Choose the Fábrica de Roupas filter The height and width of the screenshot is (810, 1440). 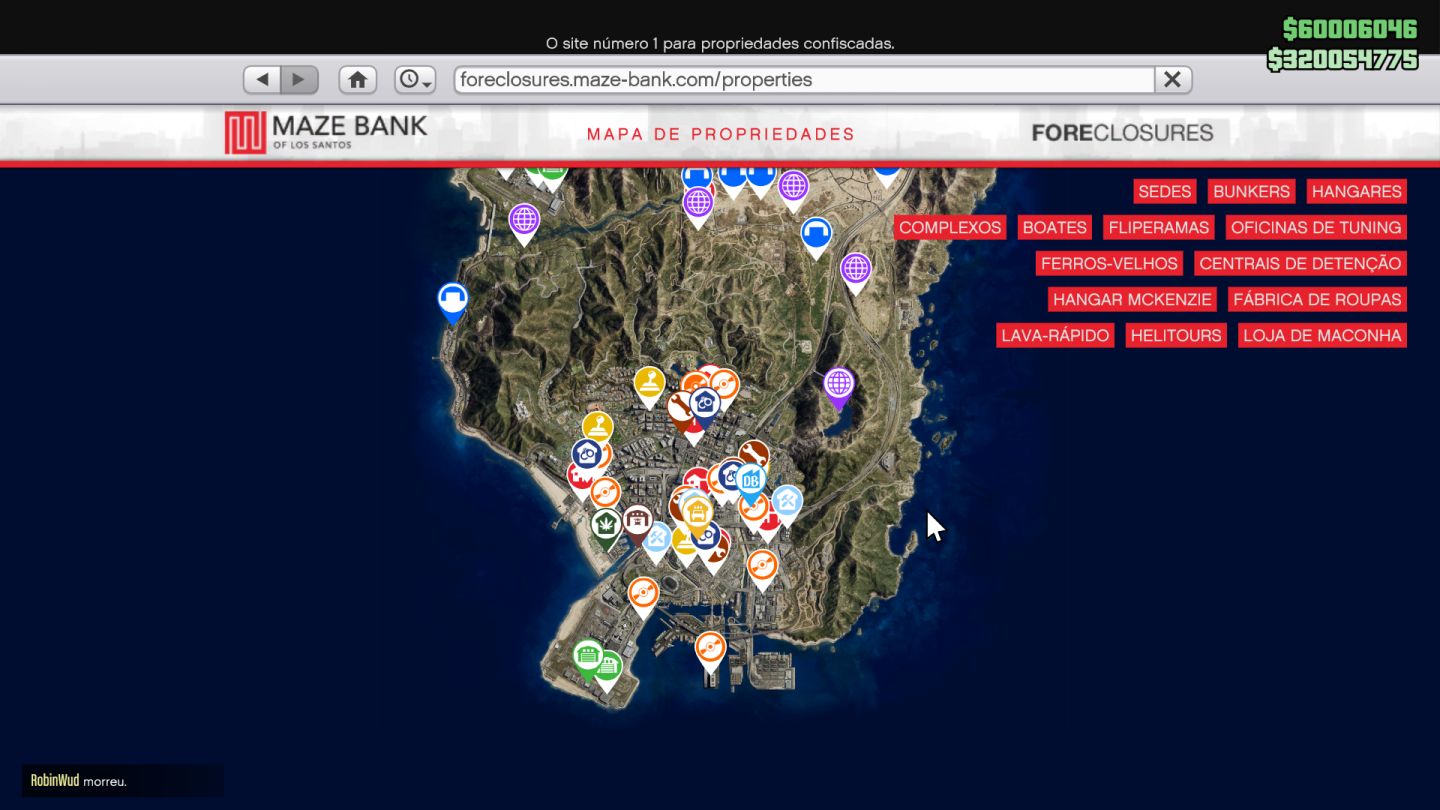pos(1317,299)
